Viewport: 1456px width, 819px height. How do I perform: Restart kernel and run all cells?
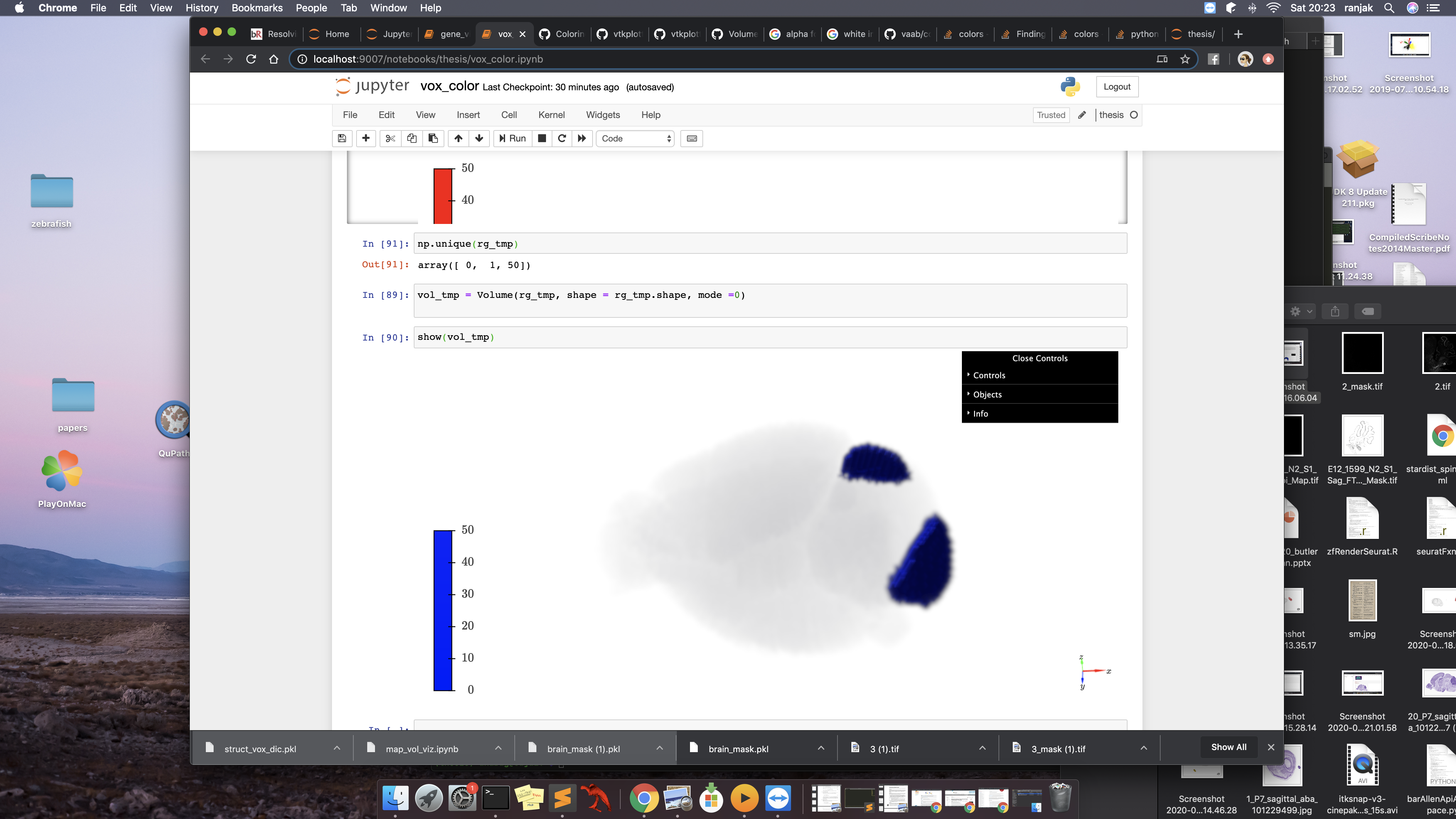pos(582,139)
